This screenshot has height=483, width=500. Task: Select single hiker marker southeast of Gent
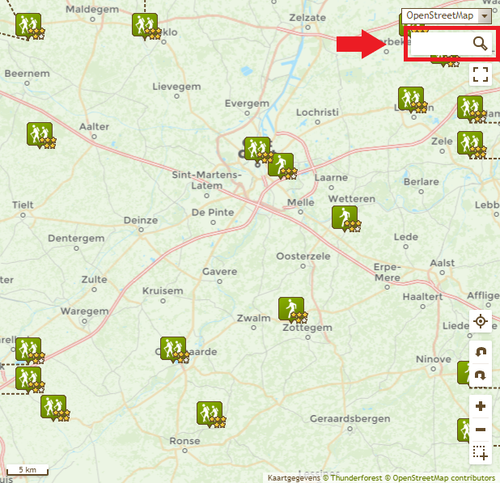(x=281, y=165)
